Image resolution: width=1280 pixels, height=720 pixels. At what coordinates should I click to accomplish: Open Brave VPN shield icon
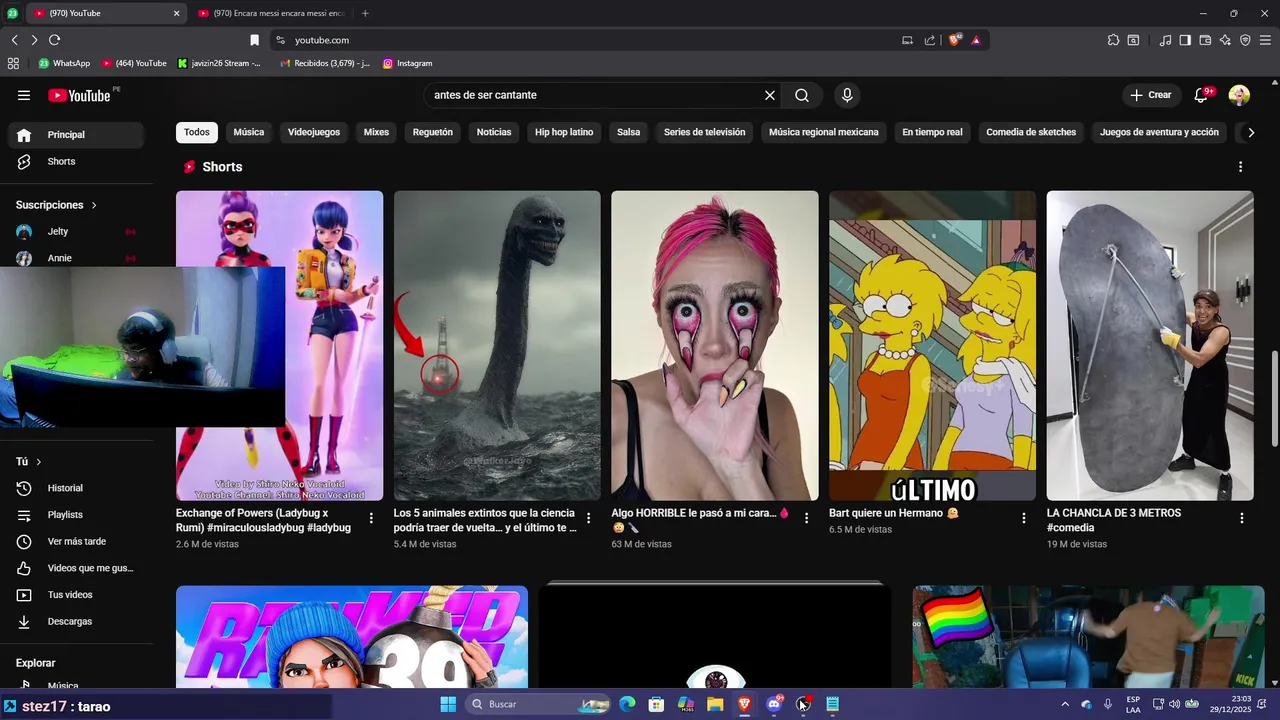tap(1245, 40)
